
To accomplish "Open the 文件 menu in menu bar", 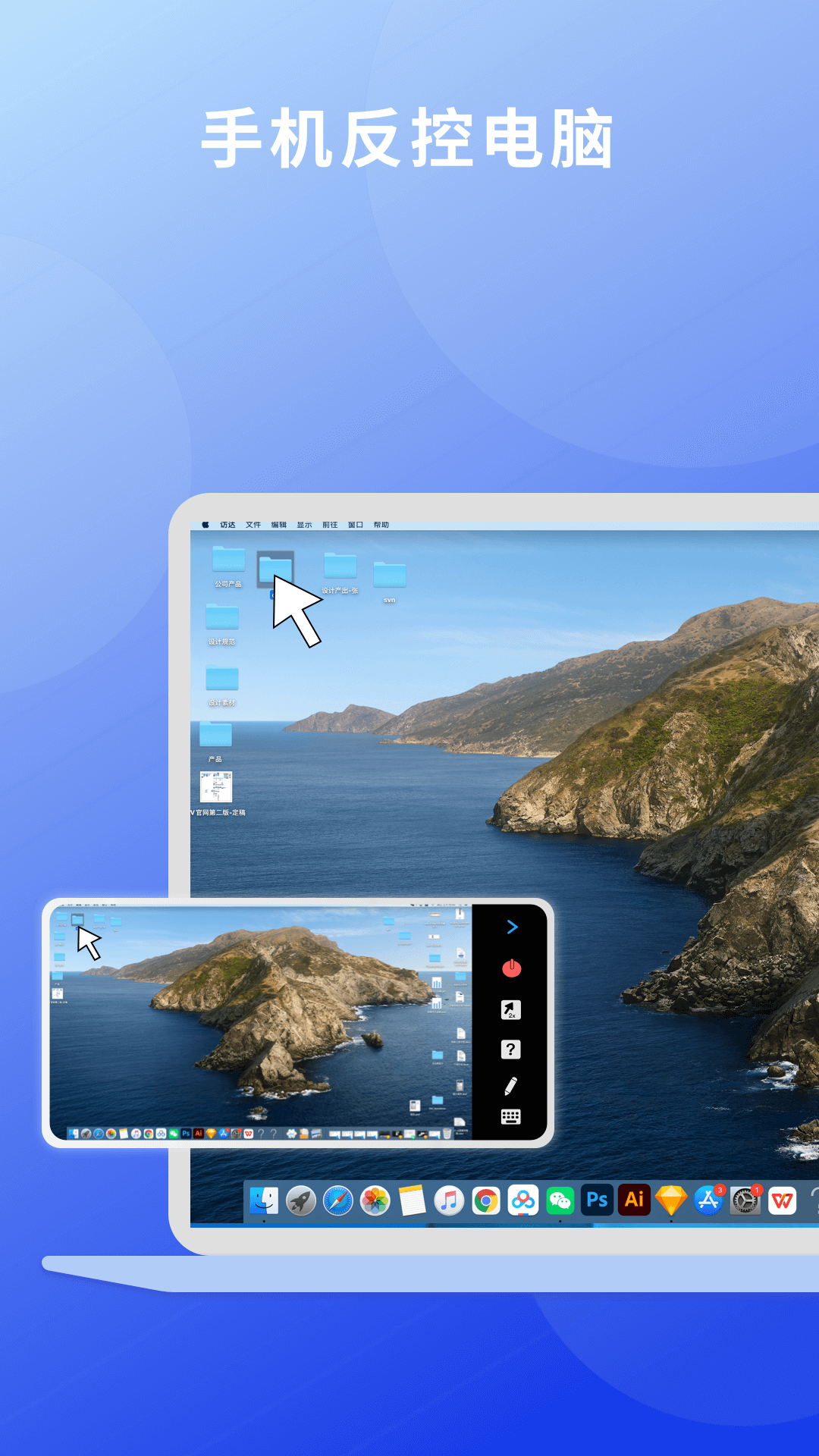I will click(253, 525).
